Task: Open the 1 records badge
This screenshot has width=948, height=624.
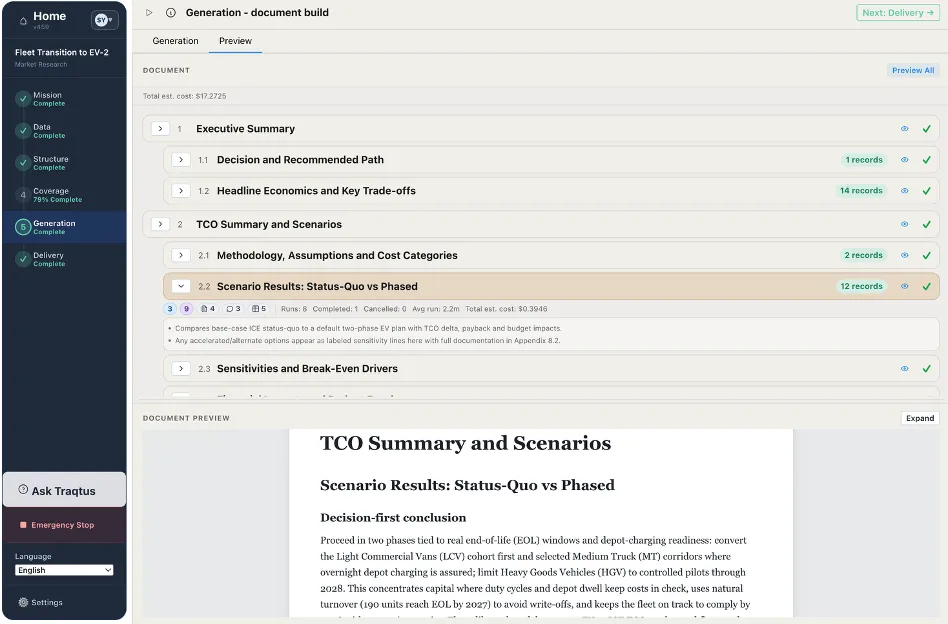Action: pos(863,160)
